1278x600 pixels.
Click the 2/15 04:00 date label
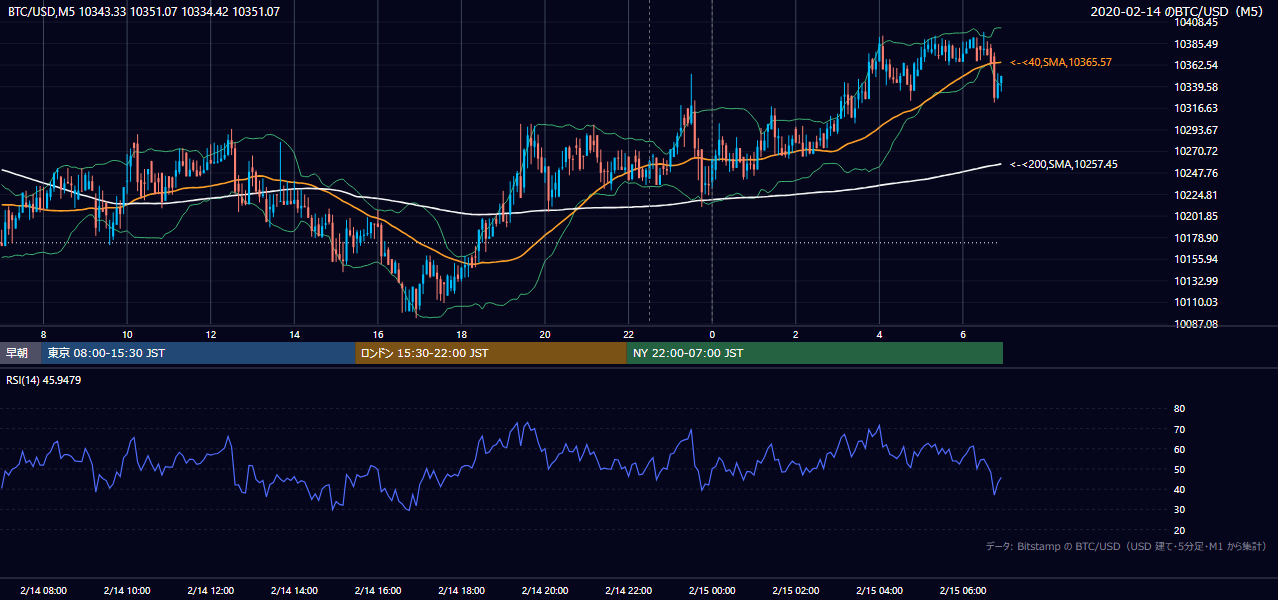tap(880, 590)
